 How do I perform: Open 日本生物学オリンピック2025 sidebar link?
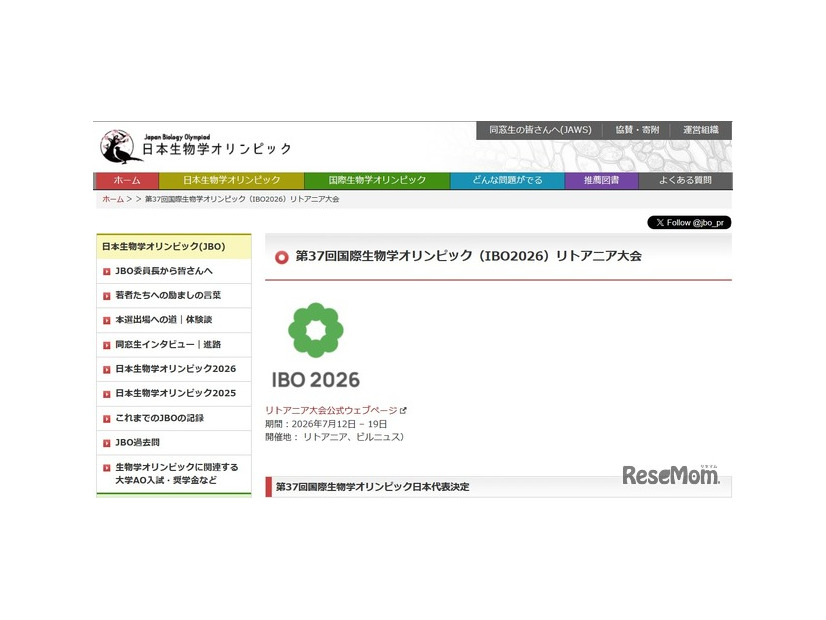(x=175, y=393)
